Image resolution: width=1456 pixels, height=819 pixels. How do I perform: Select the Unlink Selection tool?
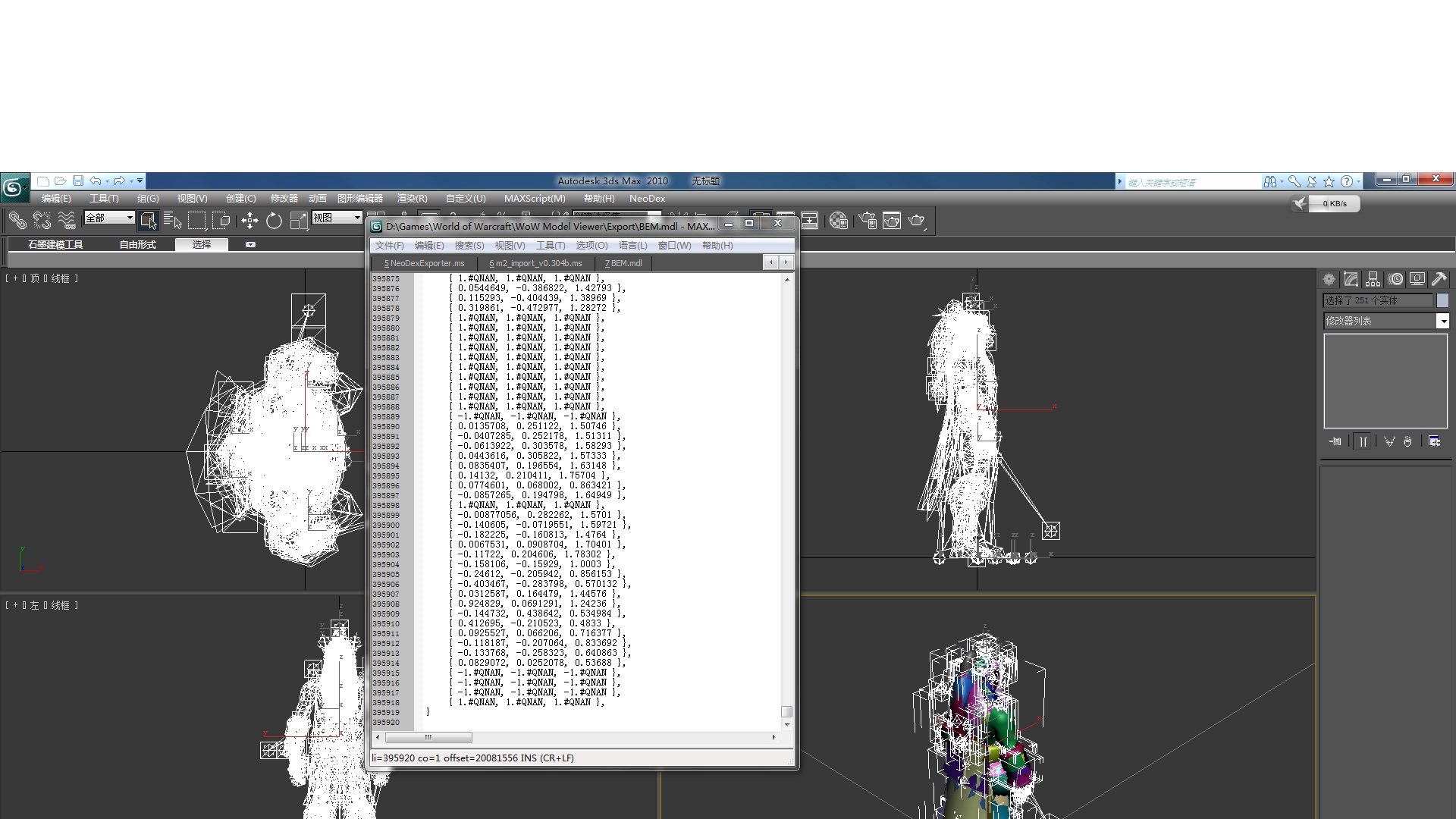coord(42,221)
